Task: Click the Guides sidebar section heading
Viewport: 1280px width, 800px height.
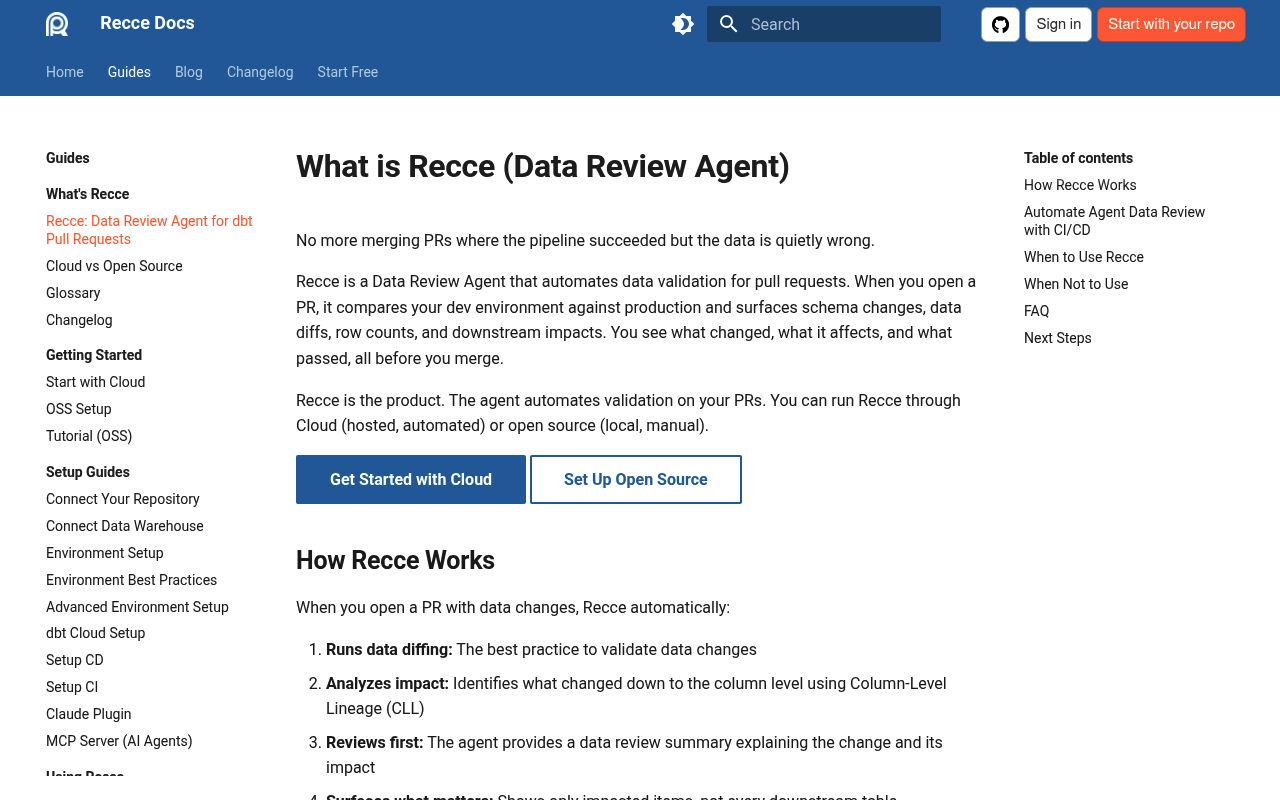Action: [x=68, y=158]
